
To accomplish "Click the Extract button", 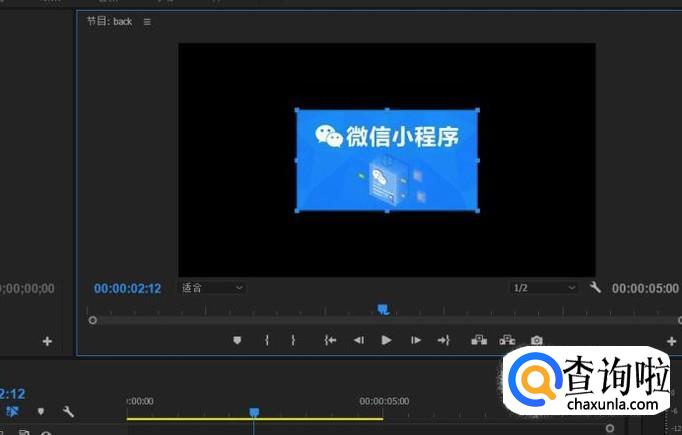I will [508, 341].
